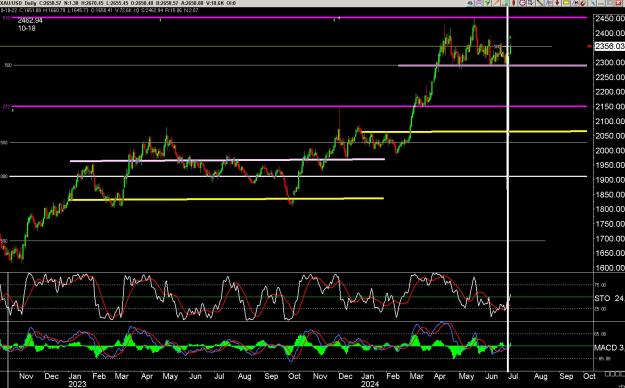
Task: Click the chart scroll buttons beside Oct
Action: tap(614, 374)
